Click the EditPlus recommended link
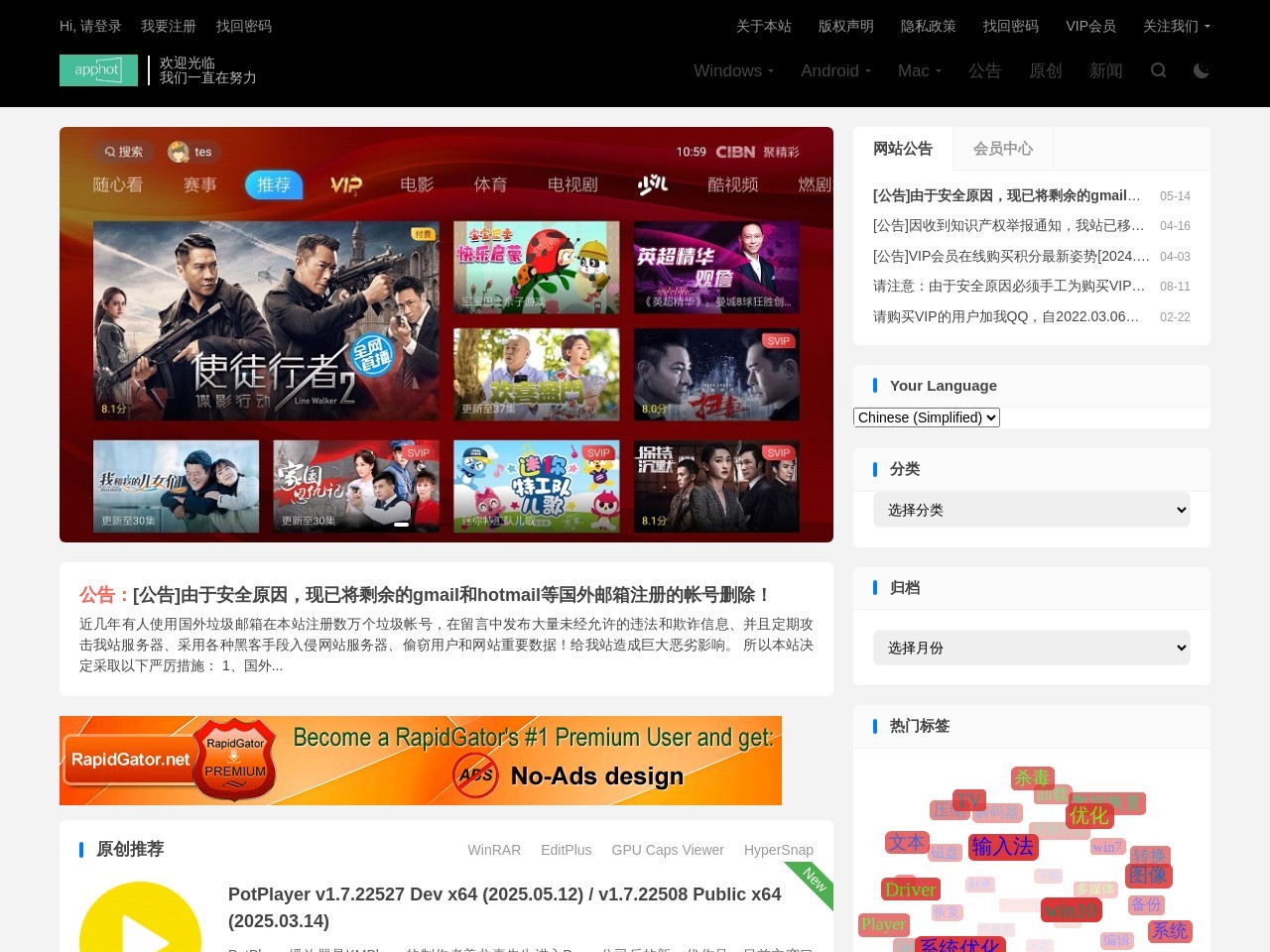 click(566, 850)
